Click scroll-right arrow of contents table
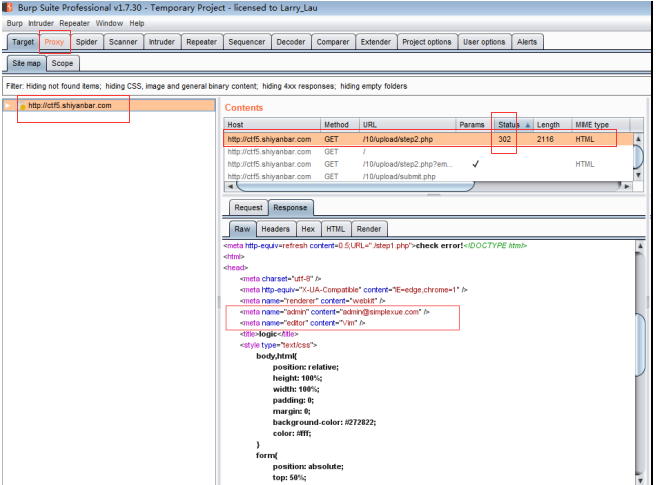 pyautogui.click(x=627, y=186)
